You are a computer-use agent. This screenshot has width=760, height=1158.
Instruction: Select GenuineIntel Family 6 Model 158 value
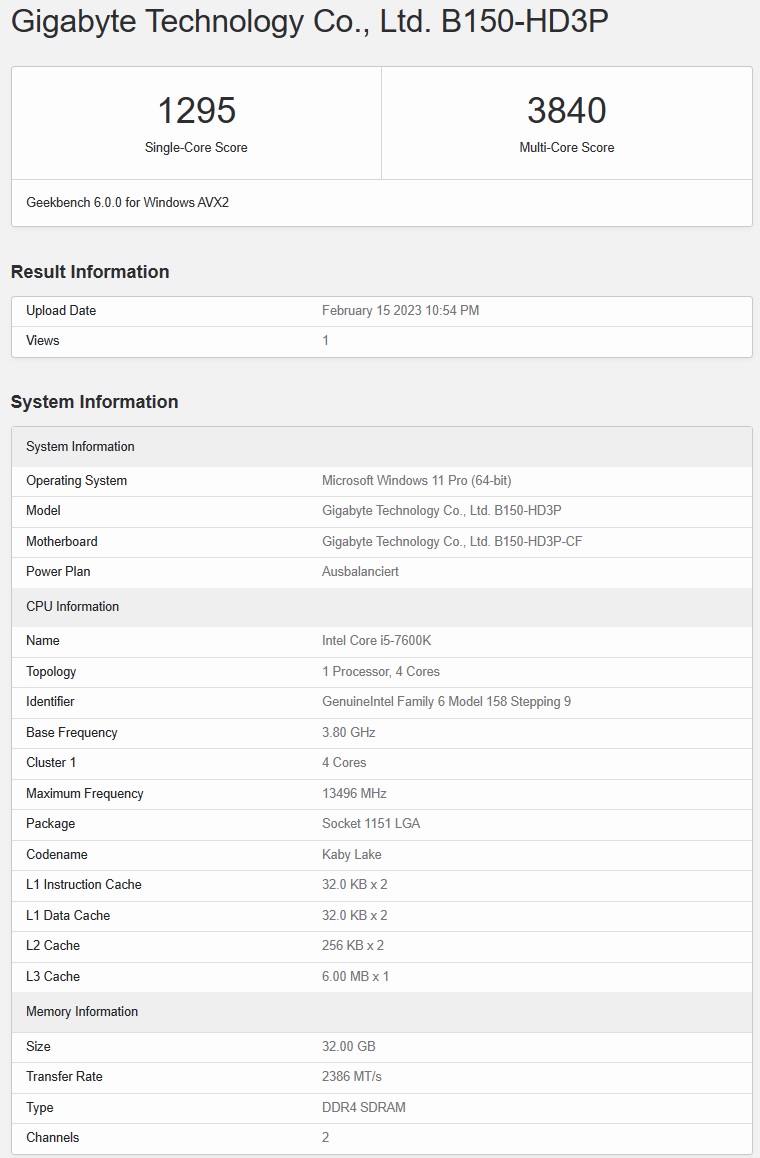[446, 702]
